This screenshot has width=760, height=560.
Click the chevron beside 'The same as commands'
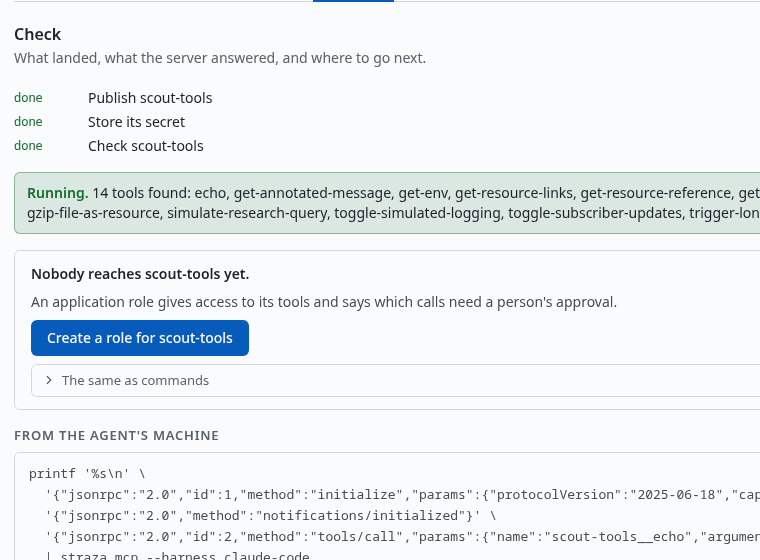coord(48,381)
